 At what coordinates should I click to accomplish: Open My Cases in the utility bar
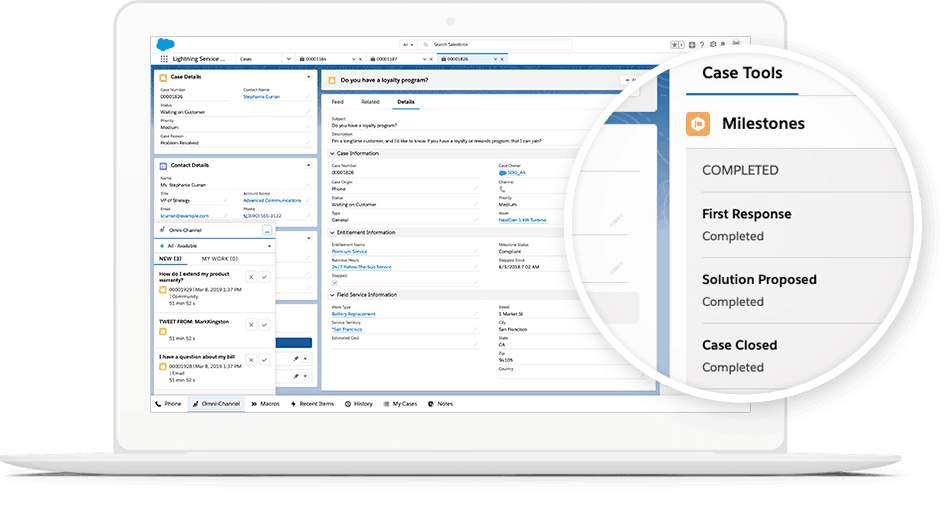click(x=400, y=404)
